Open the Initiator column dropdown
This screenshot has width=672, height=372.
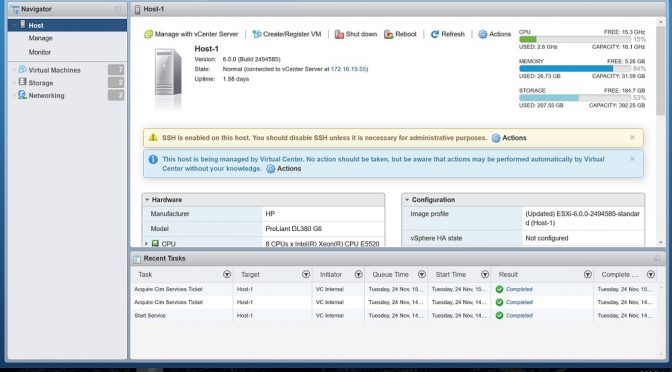358,274
